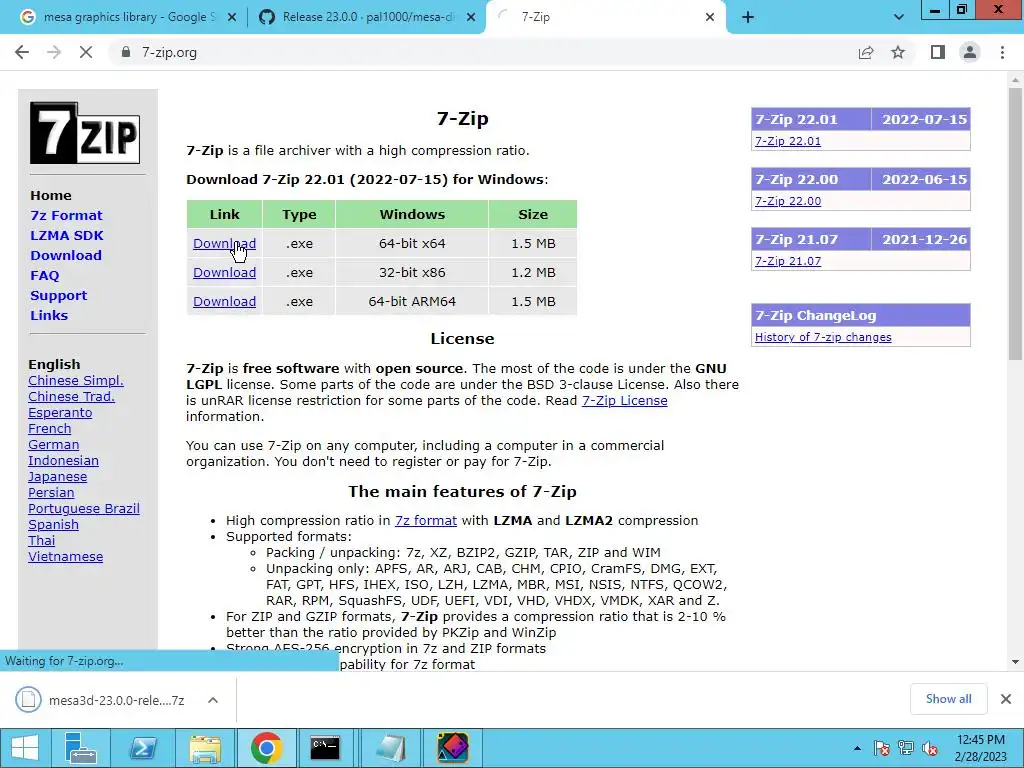Image resolution: width=1024 pixels, height=768 pixels.
Task: Open Server Manager from taskbar
Action: point(81,748)
